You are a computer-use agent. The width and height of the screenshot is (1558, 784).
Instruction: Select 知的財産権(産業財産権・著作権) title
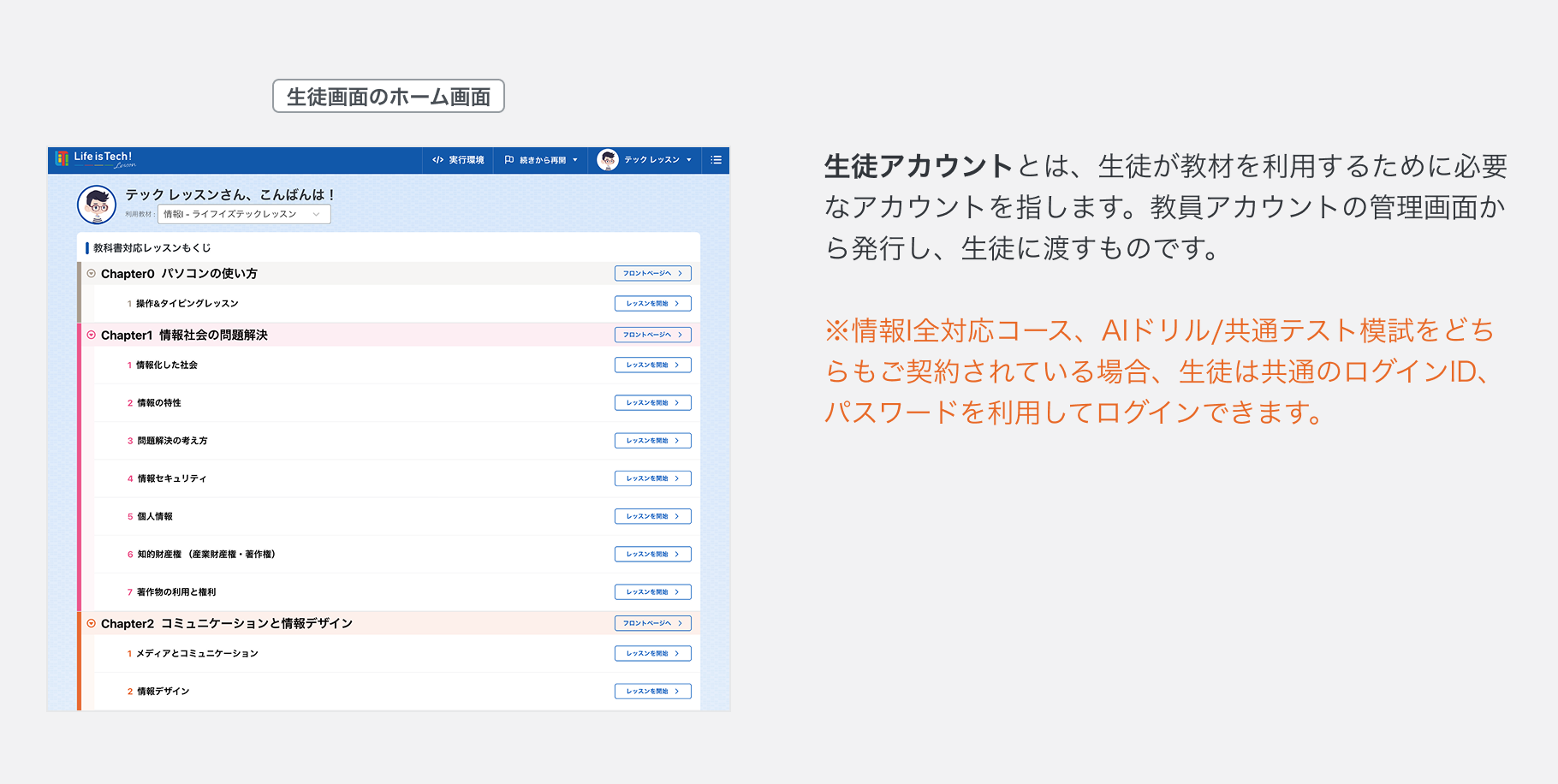[x=206, y=555]
